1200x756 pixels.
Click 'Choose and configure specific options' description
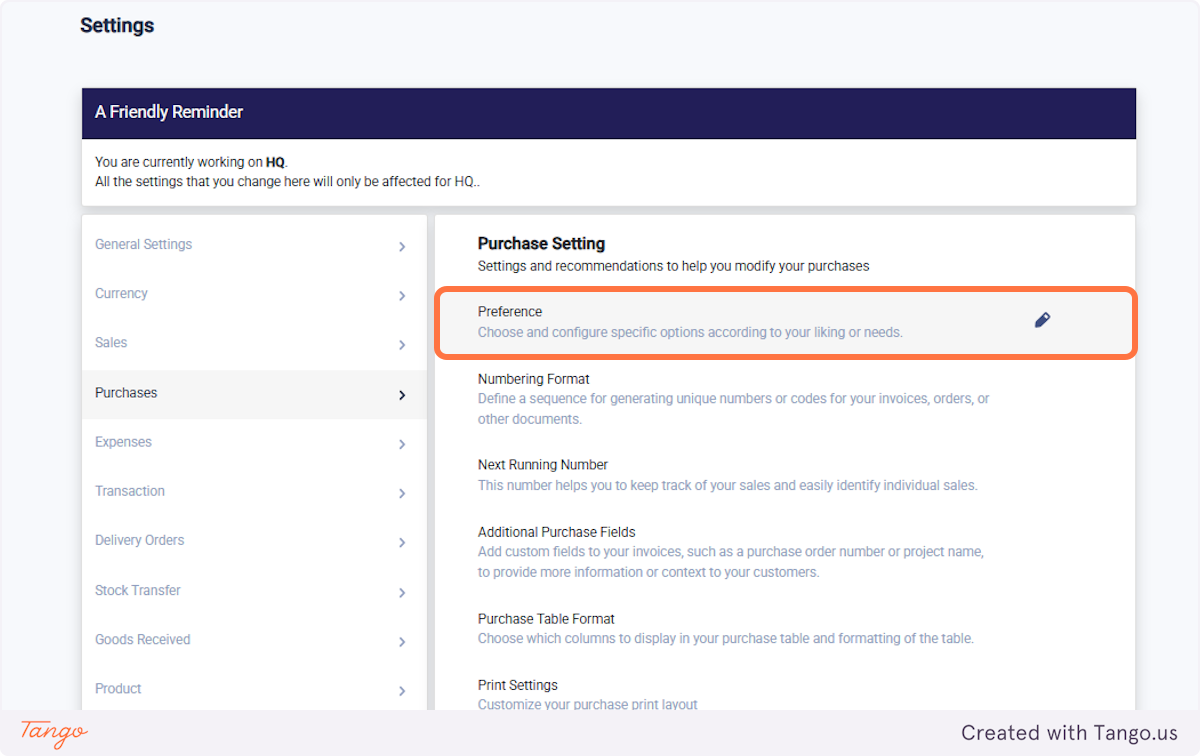(x=690, y=332)
